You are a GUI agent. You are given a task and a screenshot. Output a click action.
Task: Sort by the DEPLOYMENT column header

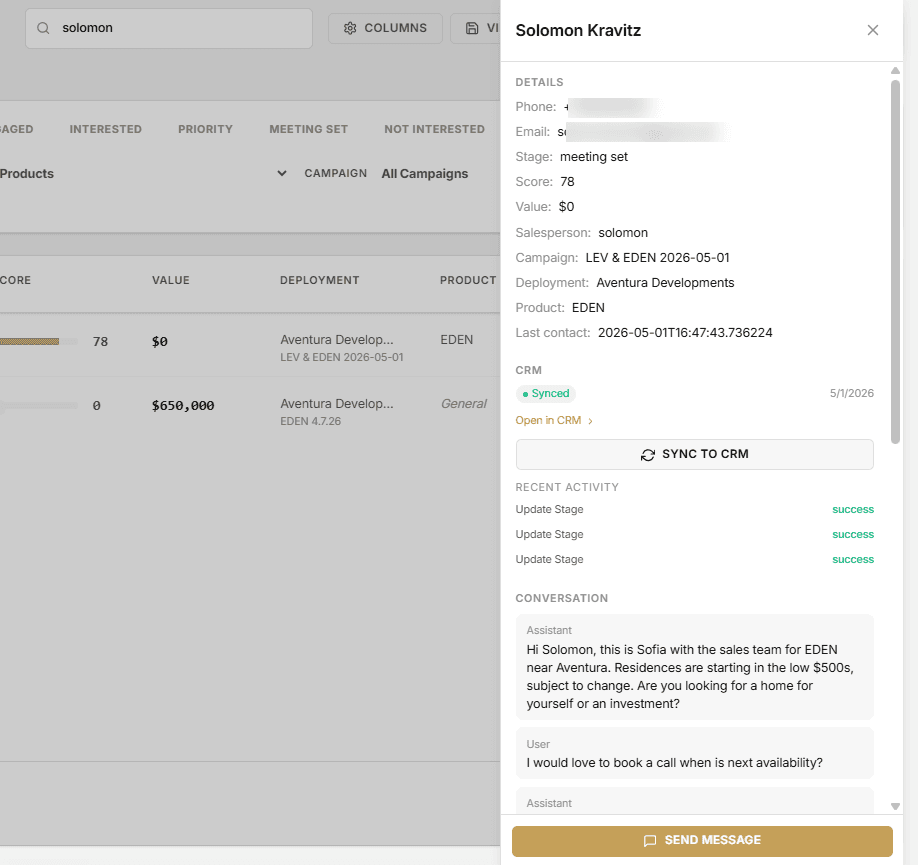pos(320,280)
